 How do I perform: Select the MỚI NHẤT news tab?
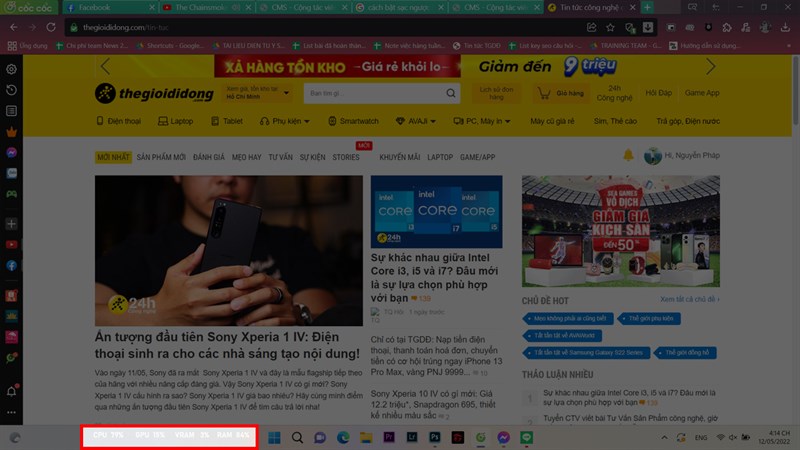tap(113, 158)
